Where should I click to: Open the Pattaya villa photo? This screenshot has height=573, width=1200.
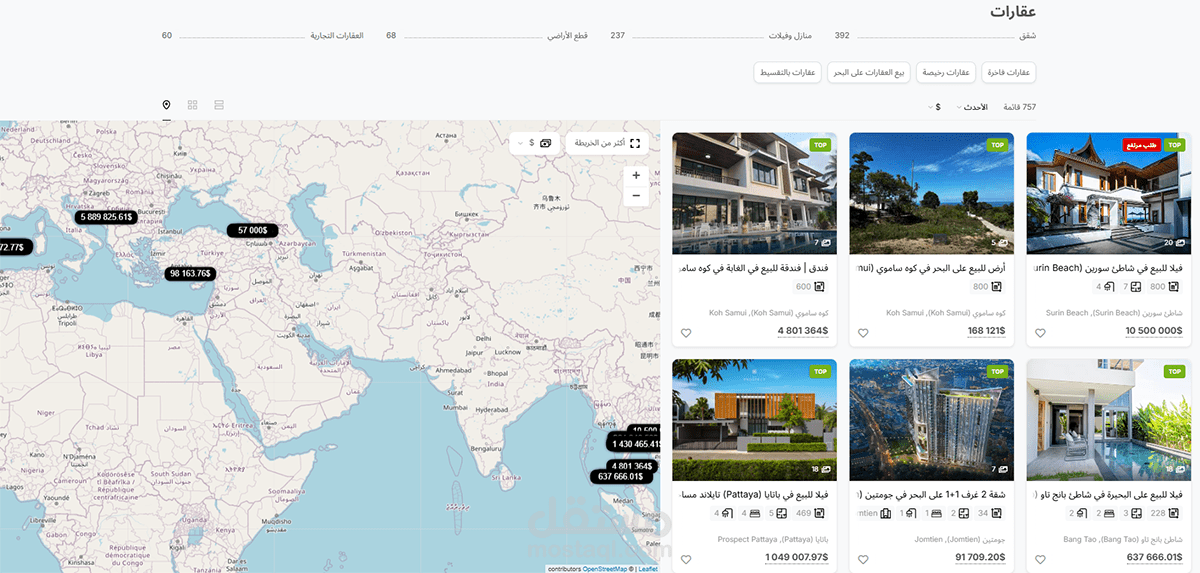(754, 419)
